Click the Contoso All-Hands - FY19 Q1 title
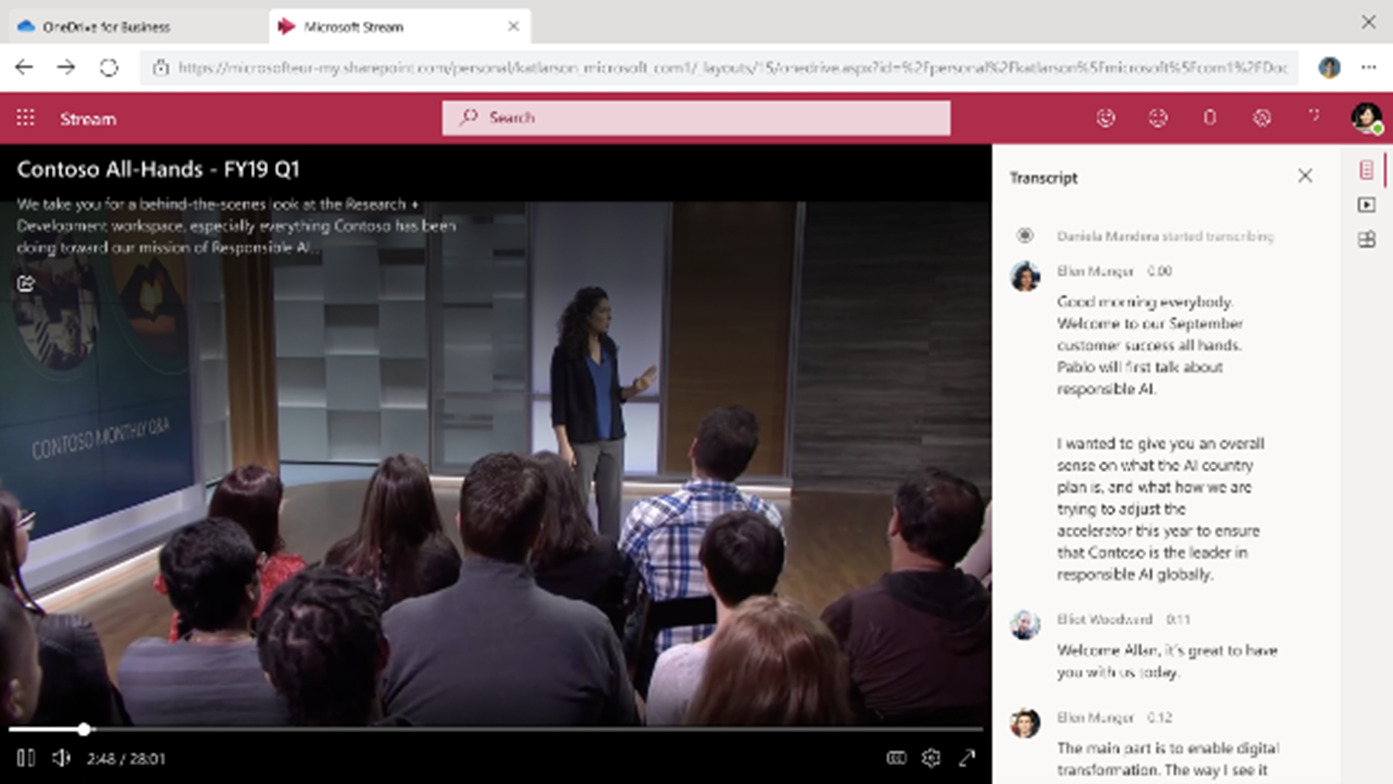Image resolution: width=1393 pixels, height=784 pixels. click(x=158, y=169)
